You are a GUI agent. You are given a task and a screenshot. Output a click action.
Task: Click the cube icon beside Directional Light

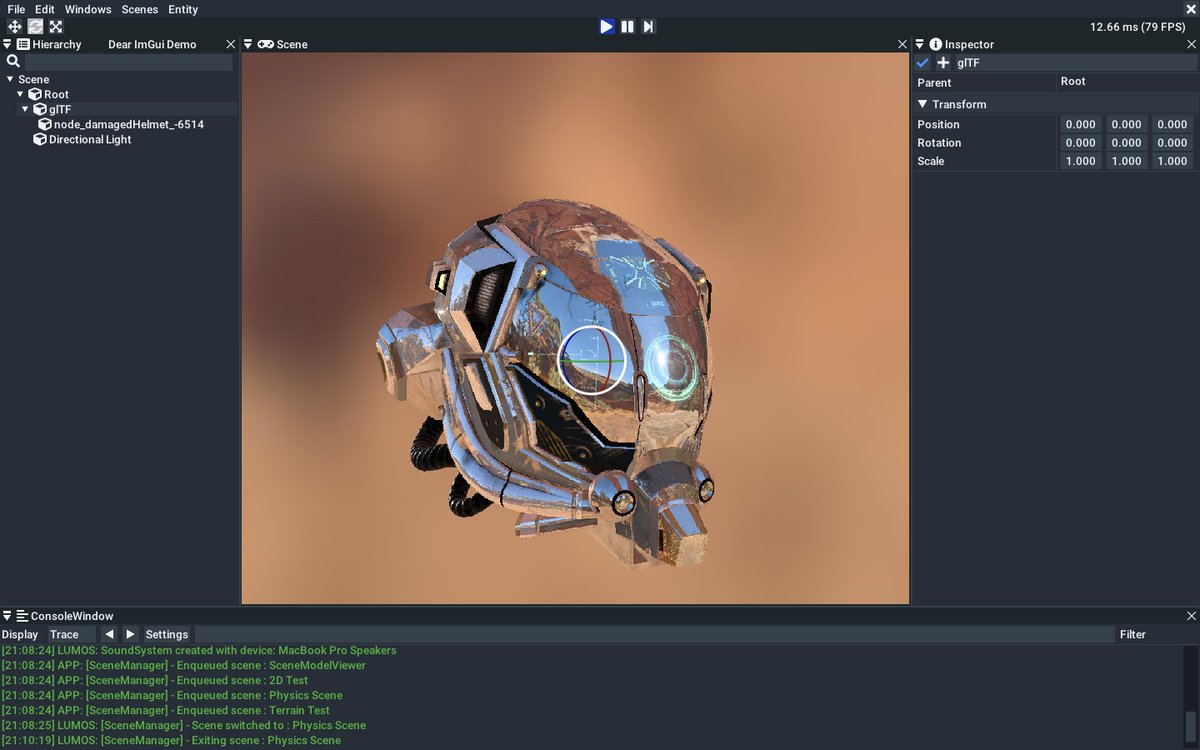point(40,139)
